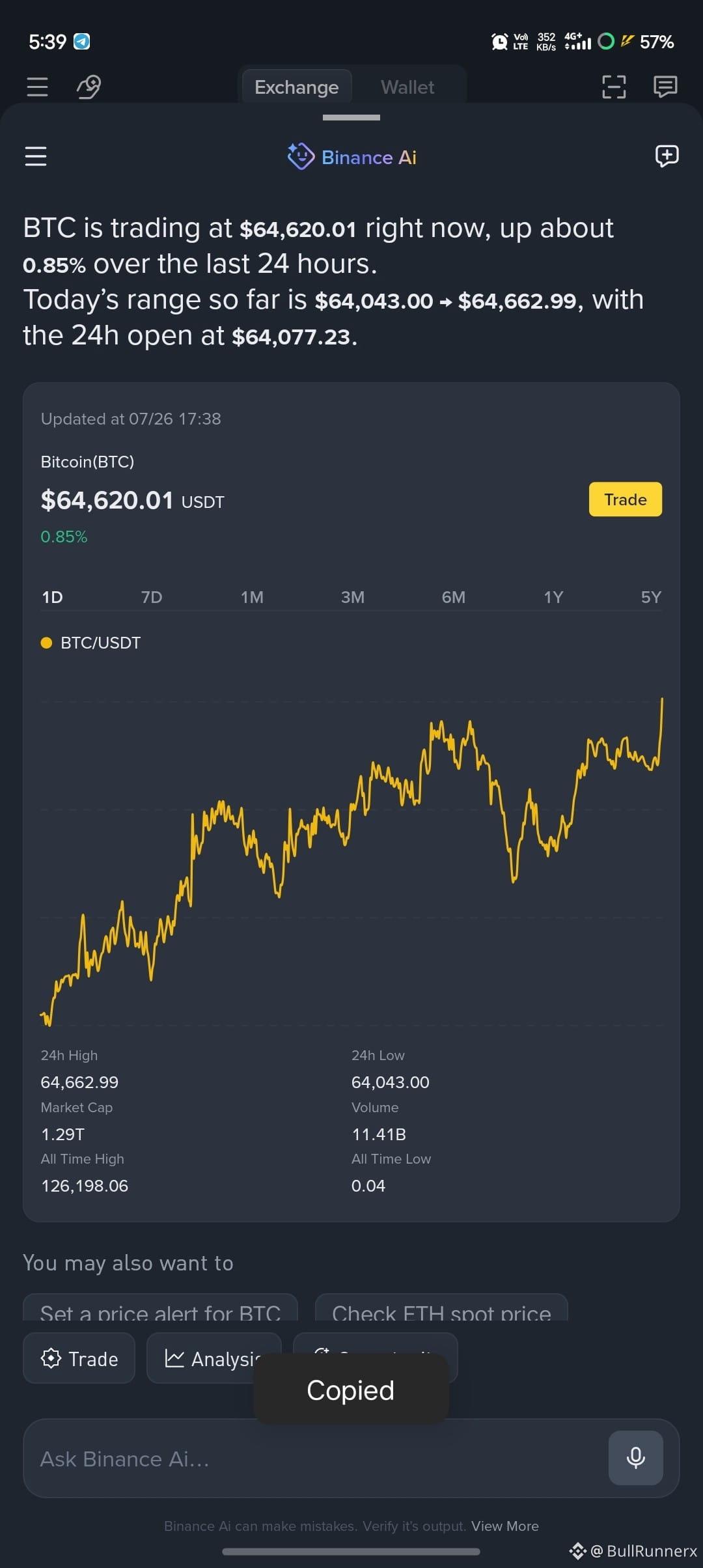Open the Analysis quick action
Viewport: 703px width, 1568px height.
click(x=214, y=1358)
